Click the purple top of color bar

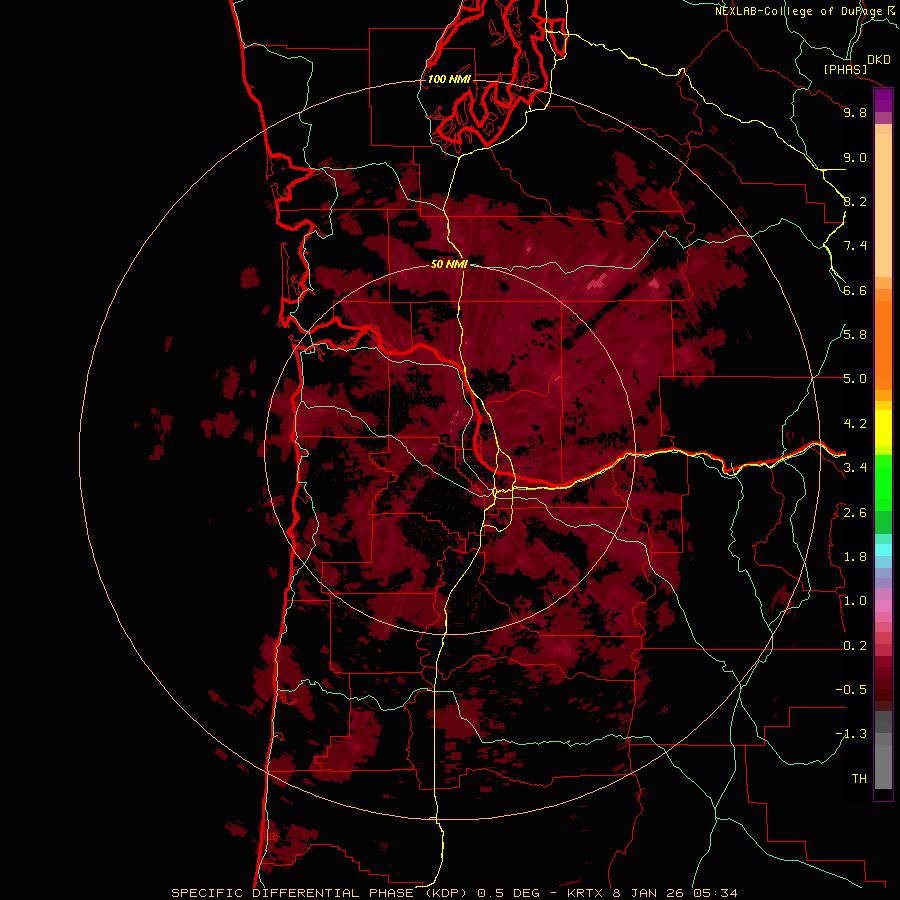(x=883, y=100)
